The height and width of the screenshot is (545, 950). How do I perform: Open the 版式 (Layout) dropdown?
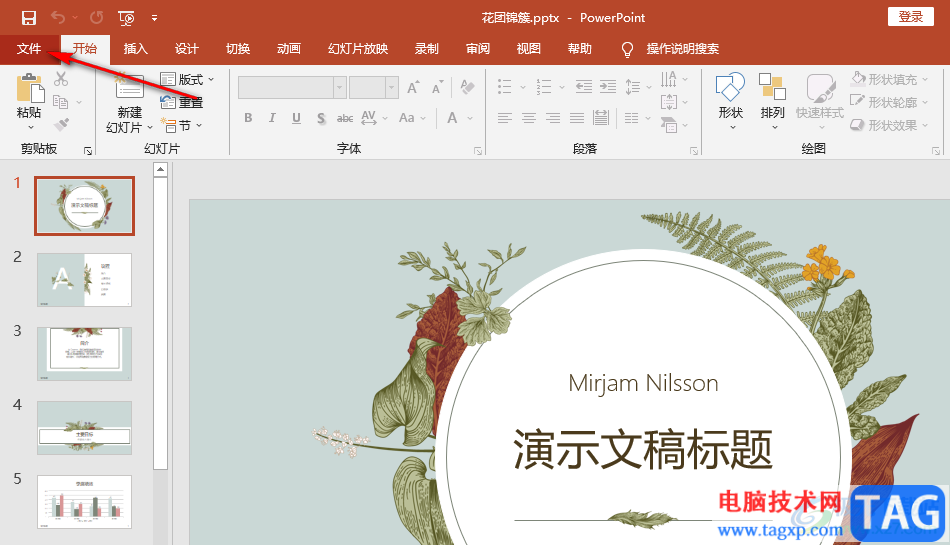(x=187, y=79)
